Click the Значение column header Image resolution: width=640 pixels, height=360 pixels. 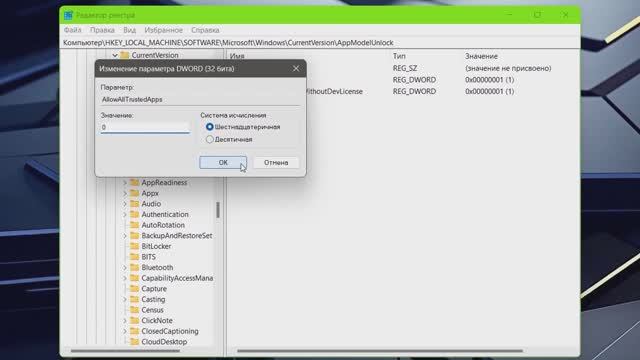point(481,56)
